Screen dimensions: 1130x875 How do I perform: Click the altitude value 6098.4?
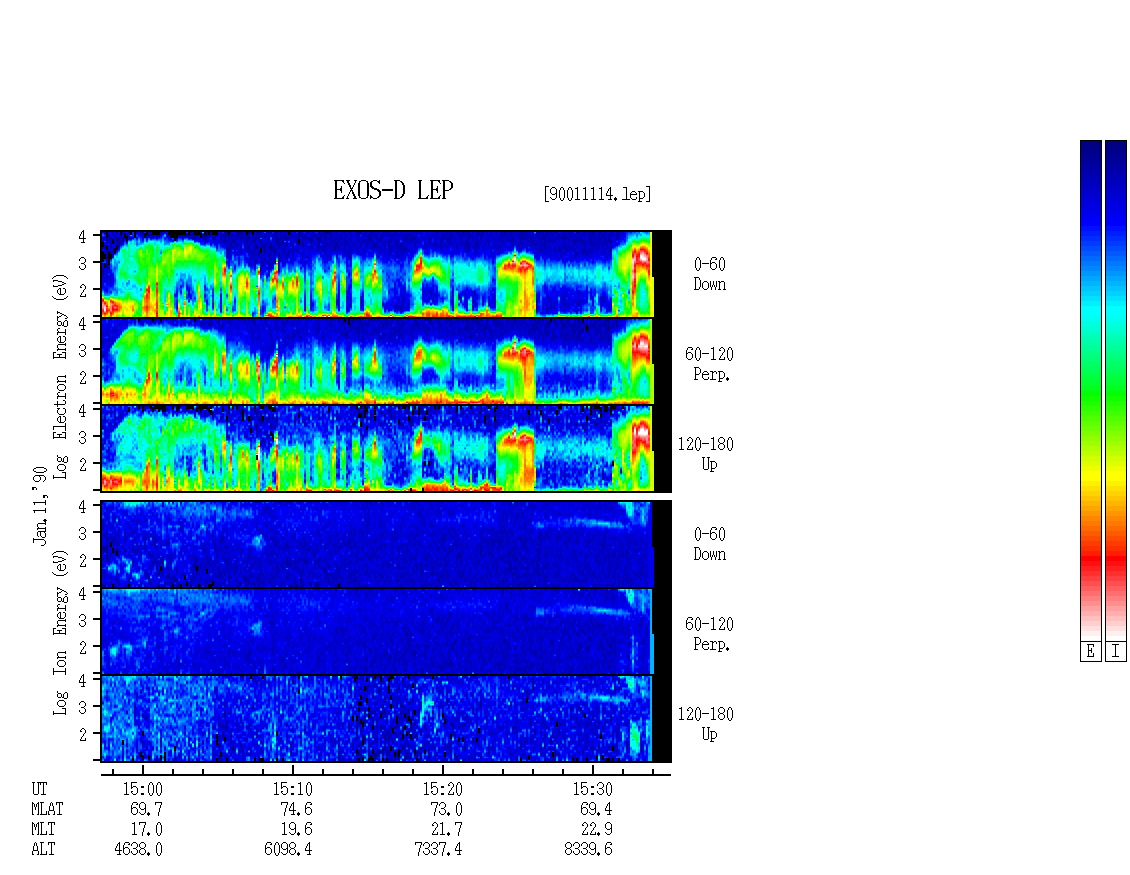point(288,850)
